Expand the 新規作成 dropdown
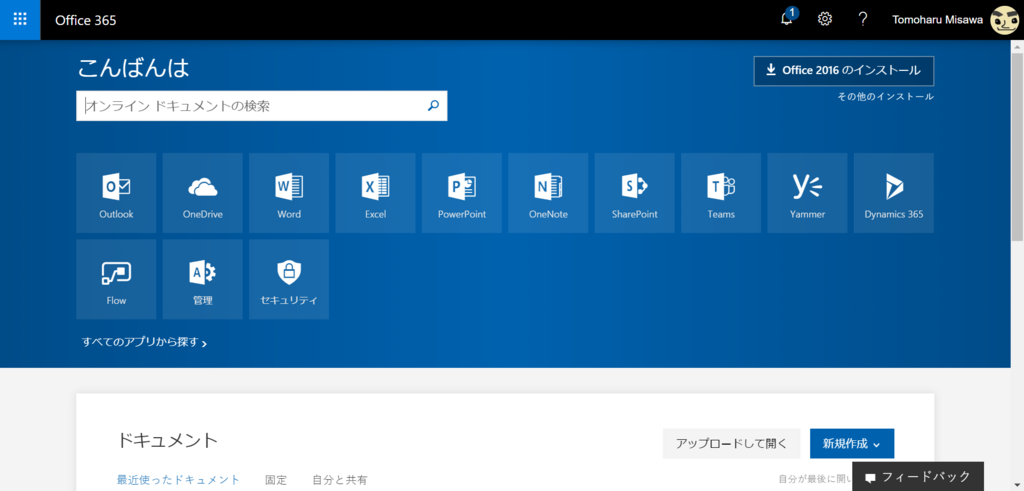Image resolution: width=1024 pixels, height=491 pixels. tap(852, 443)
